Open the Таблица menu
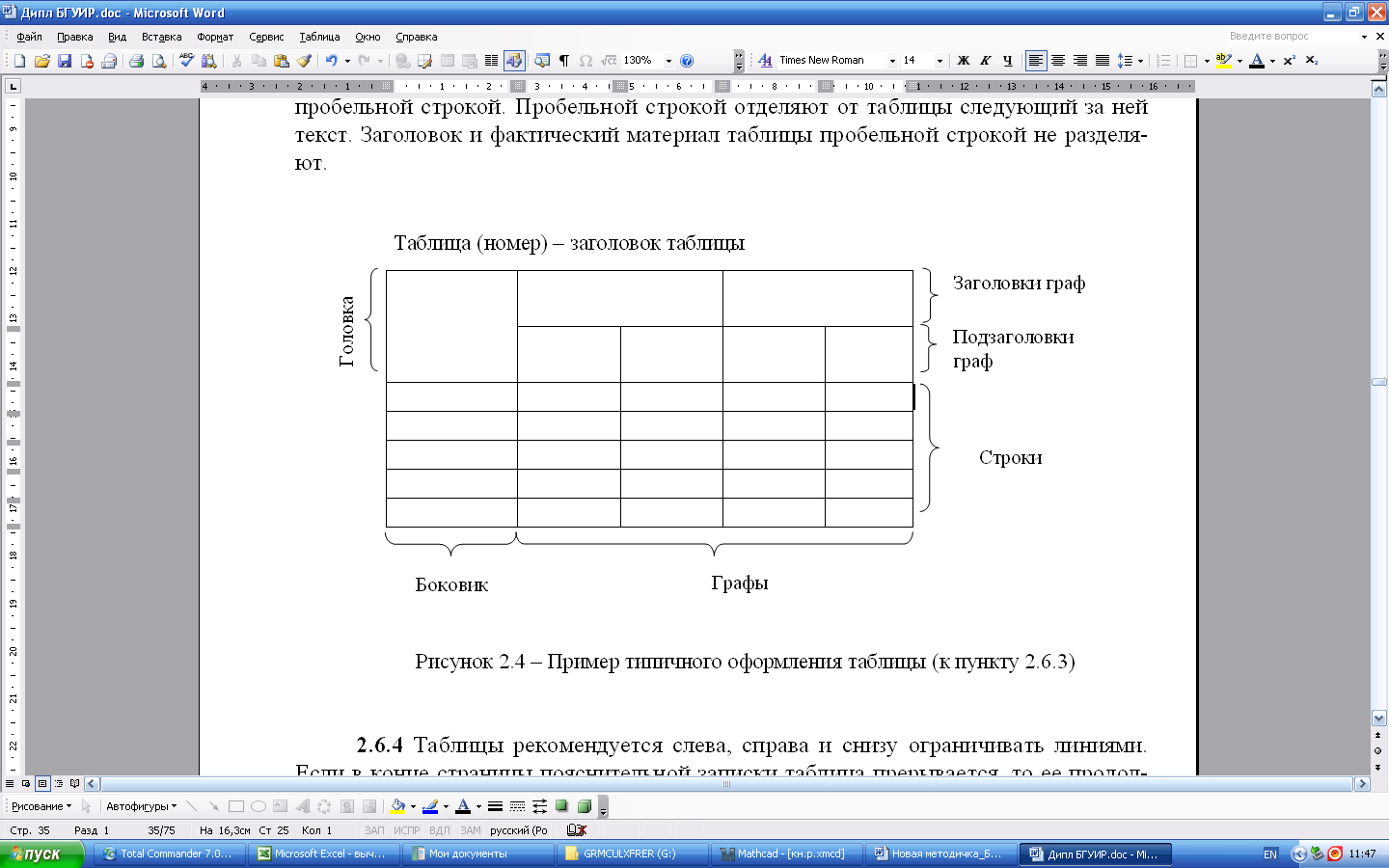This screenshot has width=1389, height=868. (x=319, y=37)
